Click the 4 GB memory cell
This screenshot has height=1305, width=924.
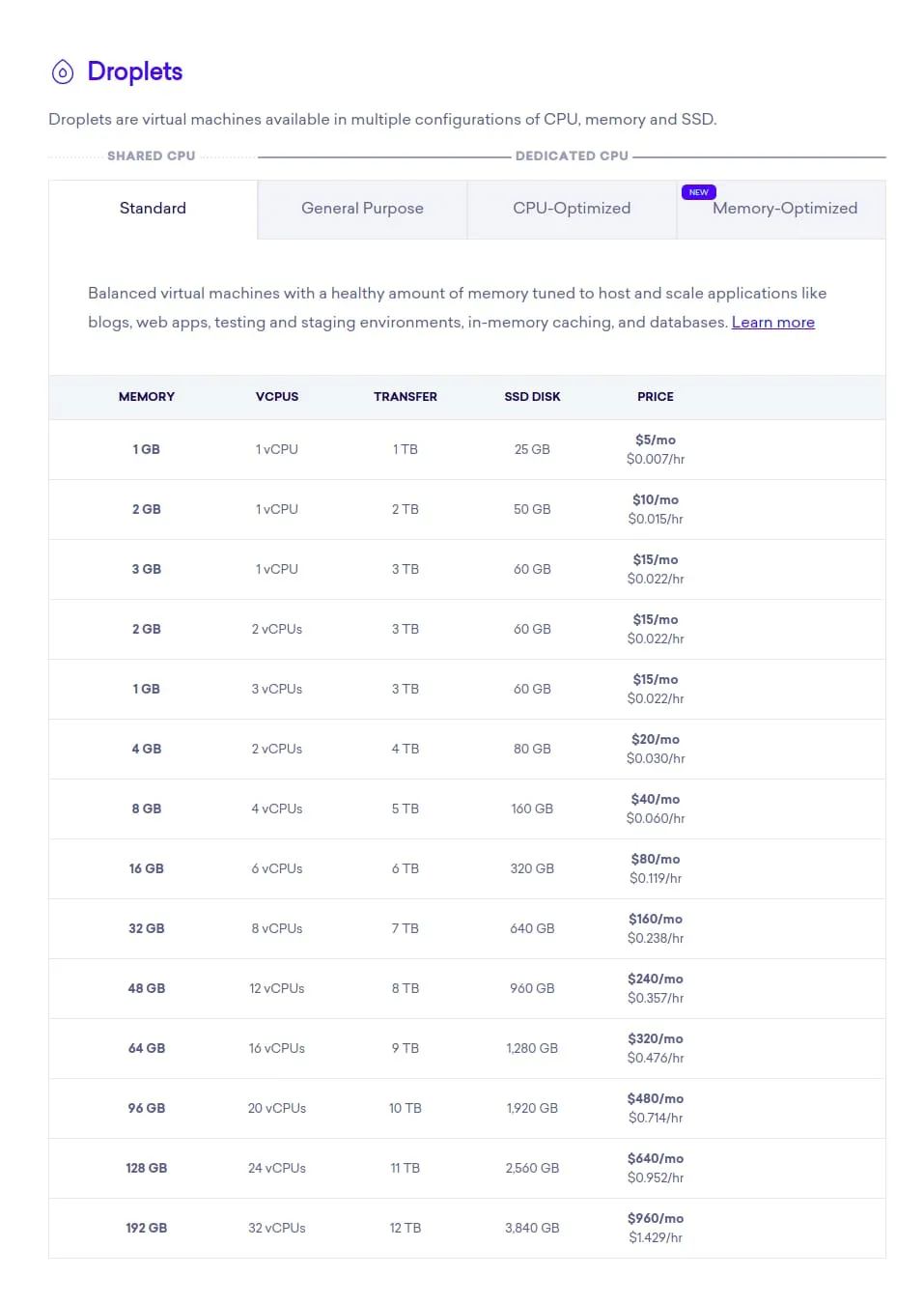(x=147, y=750)
